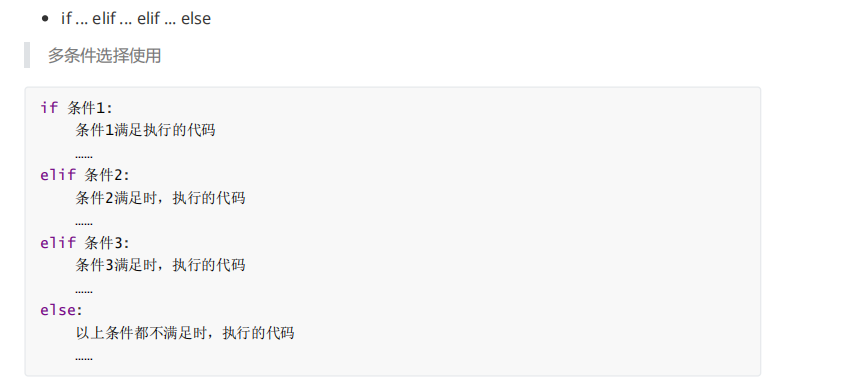The height and width of the screenshot is (388, 855).
Task: Click the ellipsis line under 条件3满足时,执行的代码
Action: pyautogui.click(x=84, y=290)
